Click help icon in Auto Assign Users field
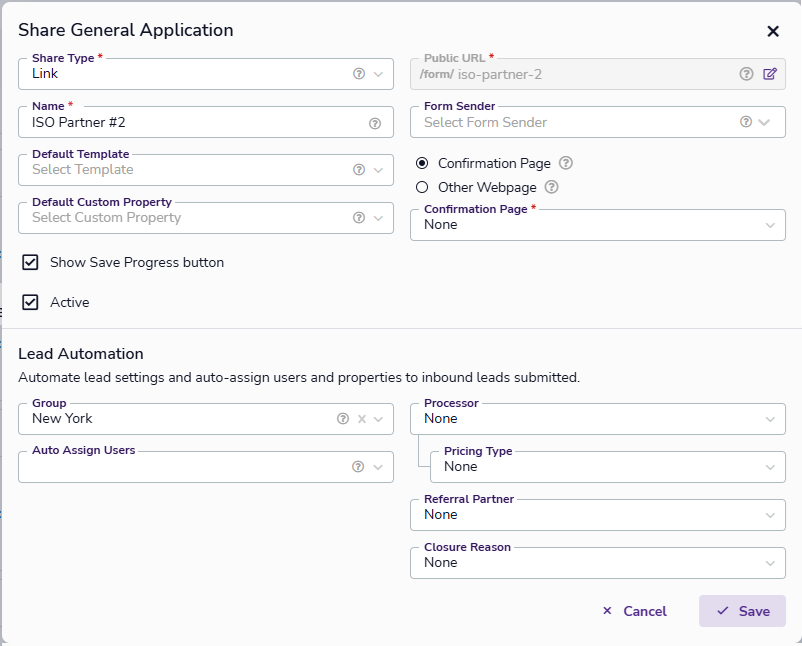The height and width of the screenshot is (646, 802). (359, 466)
